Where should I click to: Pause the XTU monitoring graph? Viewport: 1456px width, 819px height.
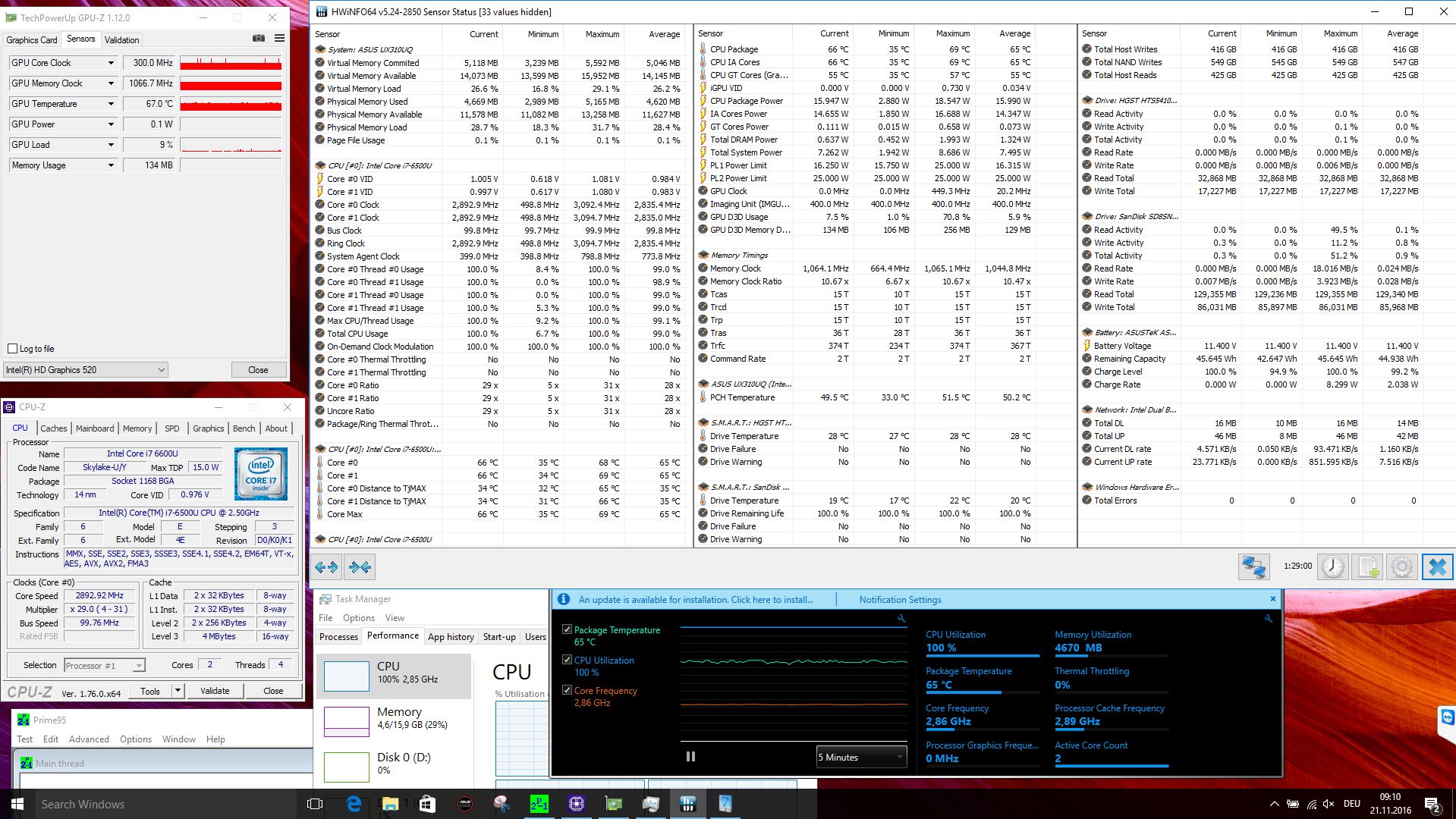tap(690, 757)
